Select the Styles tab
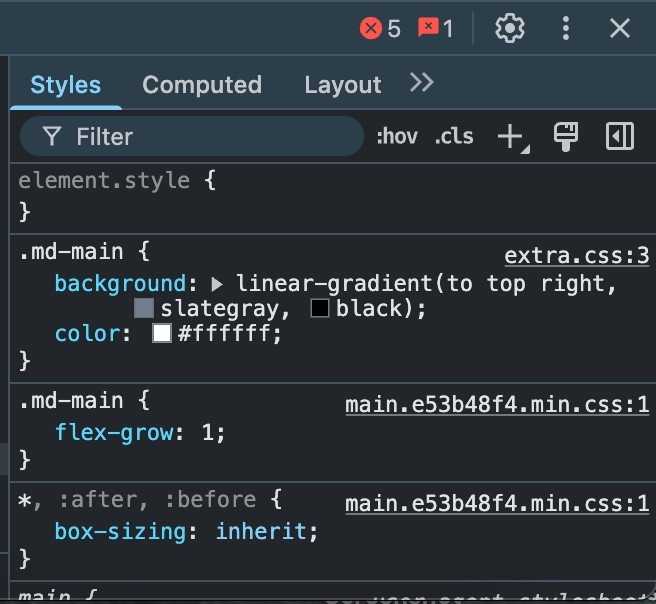Image resolution: width=656 pixels, height=604 pixels. tap(66, 85)
